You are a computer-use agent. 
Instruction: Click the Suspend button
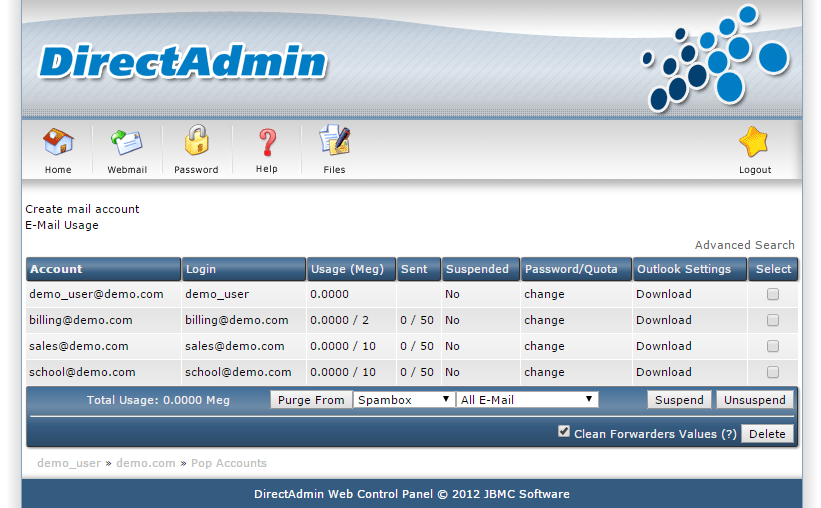(679, 400)
